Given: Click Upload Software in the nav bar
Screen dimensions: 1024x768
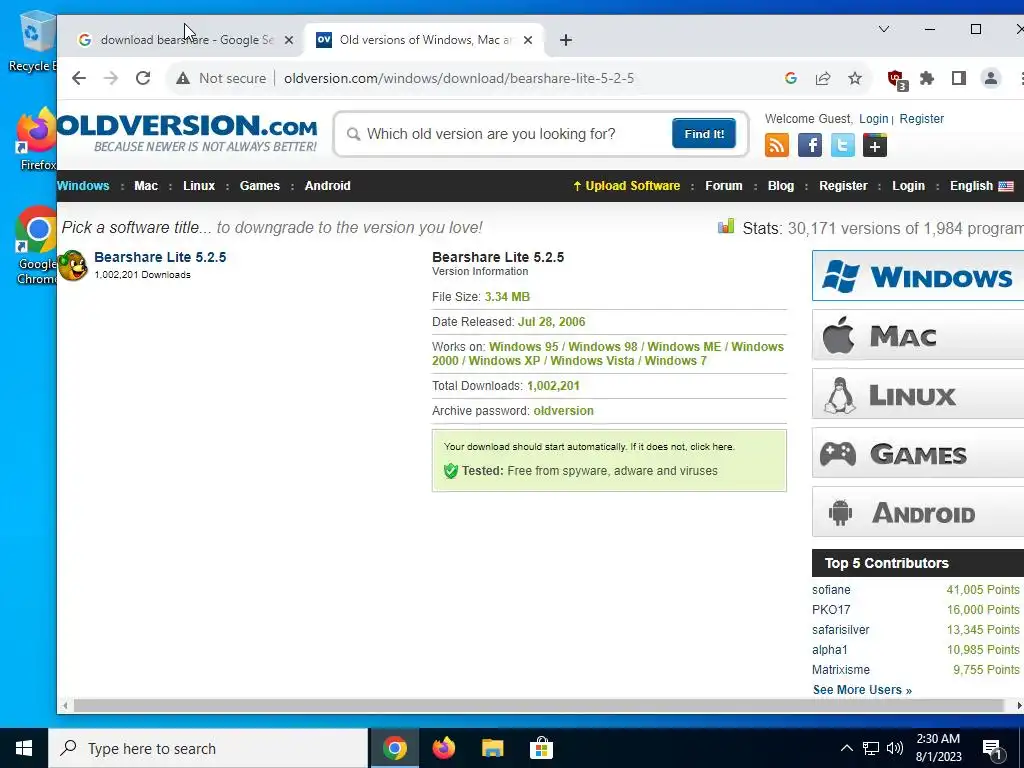Looking at the screenshot, I should [x=626, y=185].
